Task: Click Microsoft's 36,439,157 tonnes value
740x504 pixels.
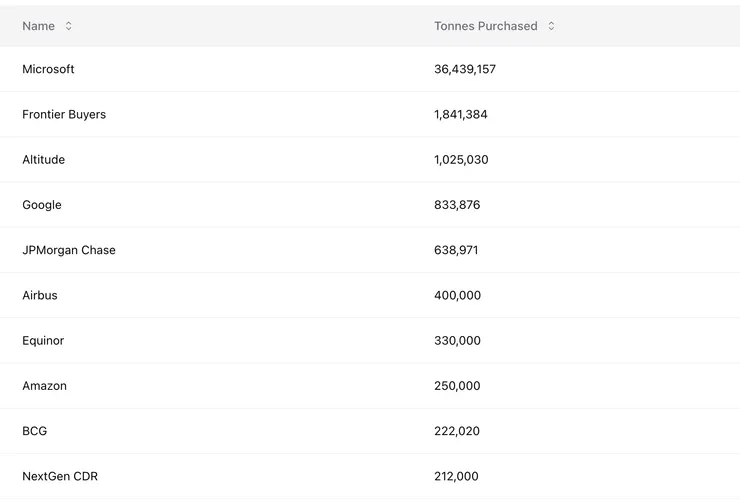Action: [465, 69]
